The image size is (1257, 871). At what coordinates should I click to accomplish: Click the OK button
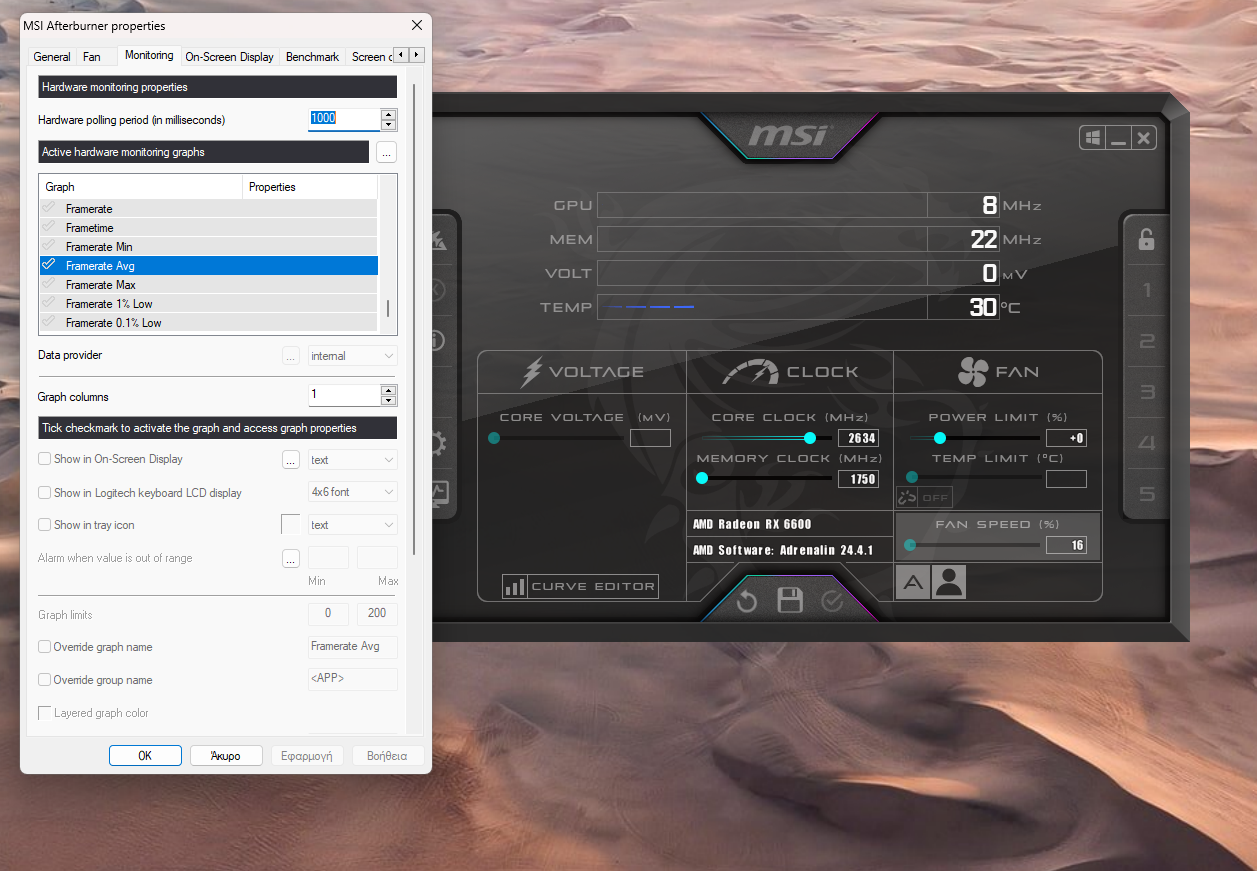(x=145, y=756)
